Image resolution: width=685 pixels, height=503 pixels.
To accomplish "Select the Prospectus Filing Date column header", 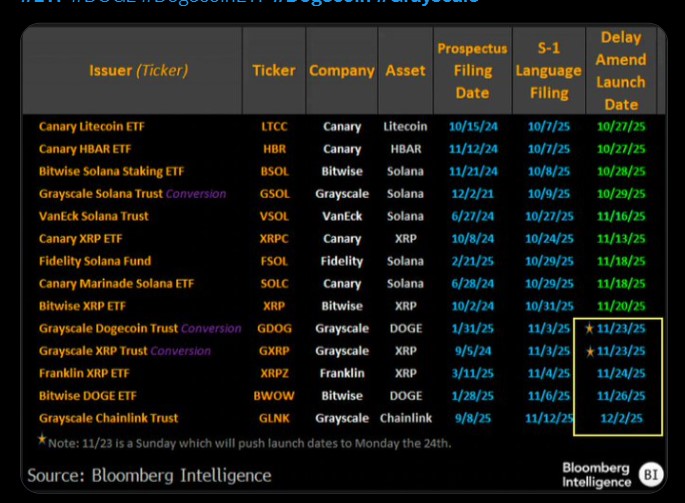I will 472,70.
